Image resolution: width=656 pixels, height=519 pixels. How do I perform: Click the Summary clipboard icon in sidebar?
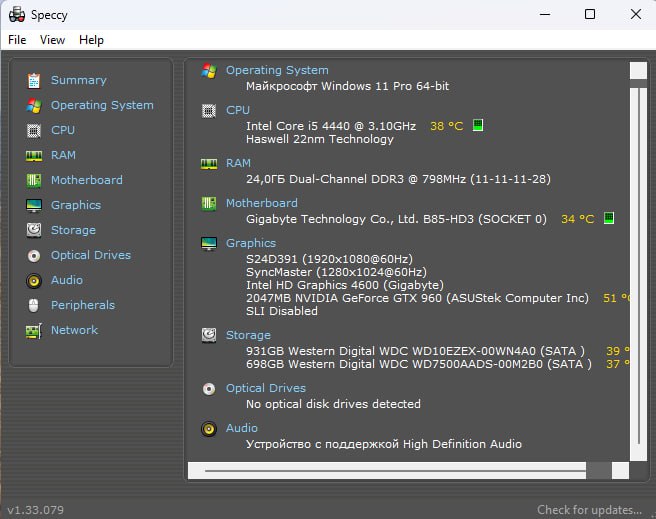[34, 80]
